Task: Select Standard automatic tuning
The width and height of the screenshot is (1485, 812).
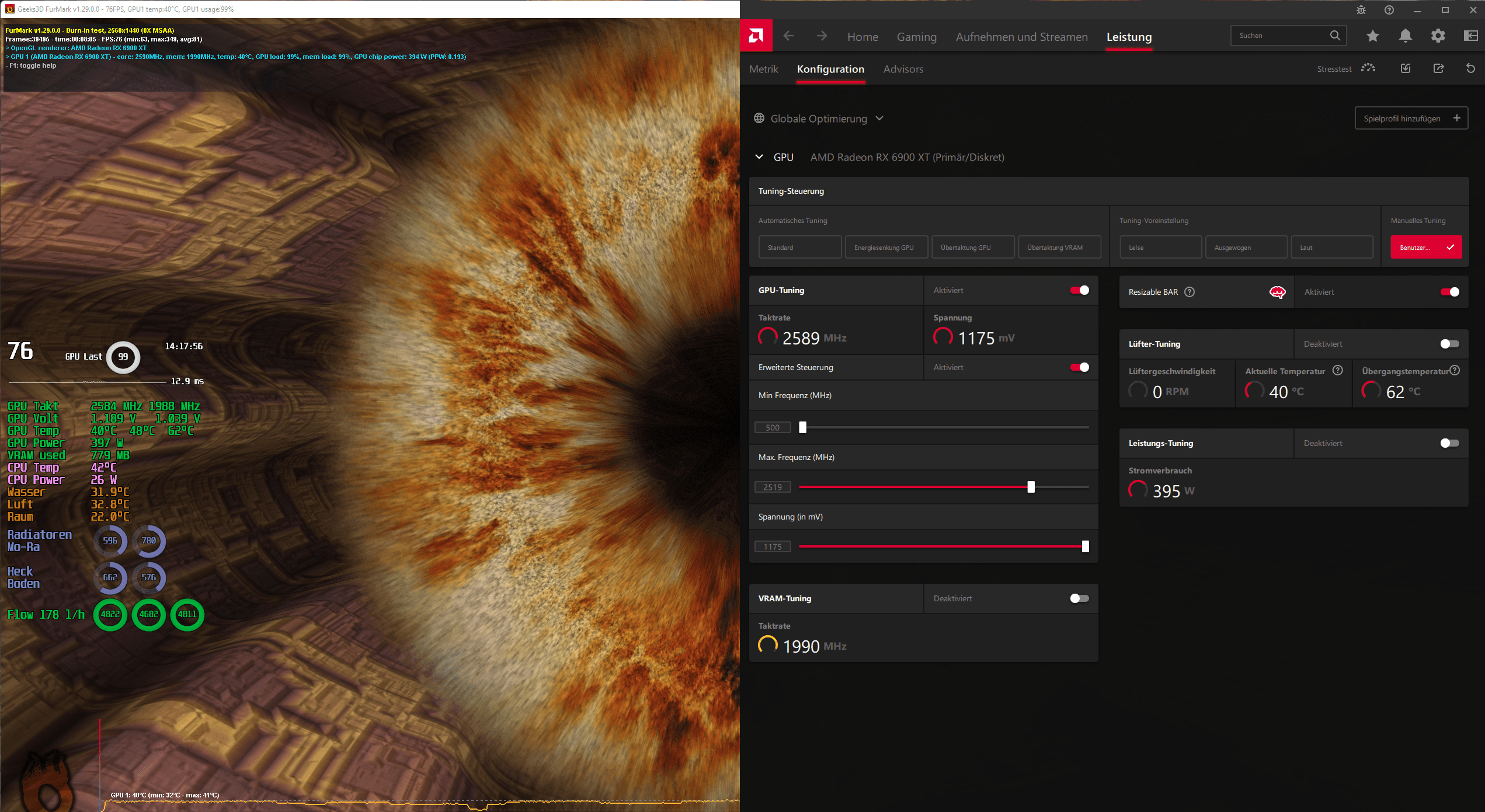Action: tap(800, 247)
